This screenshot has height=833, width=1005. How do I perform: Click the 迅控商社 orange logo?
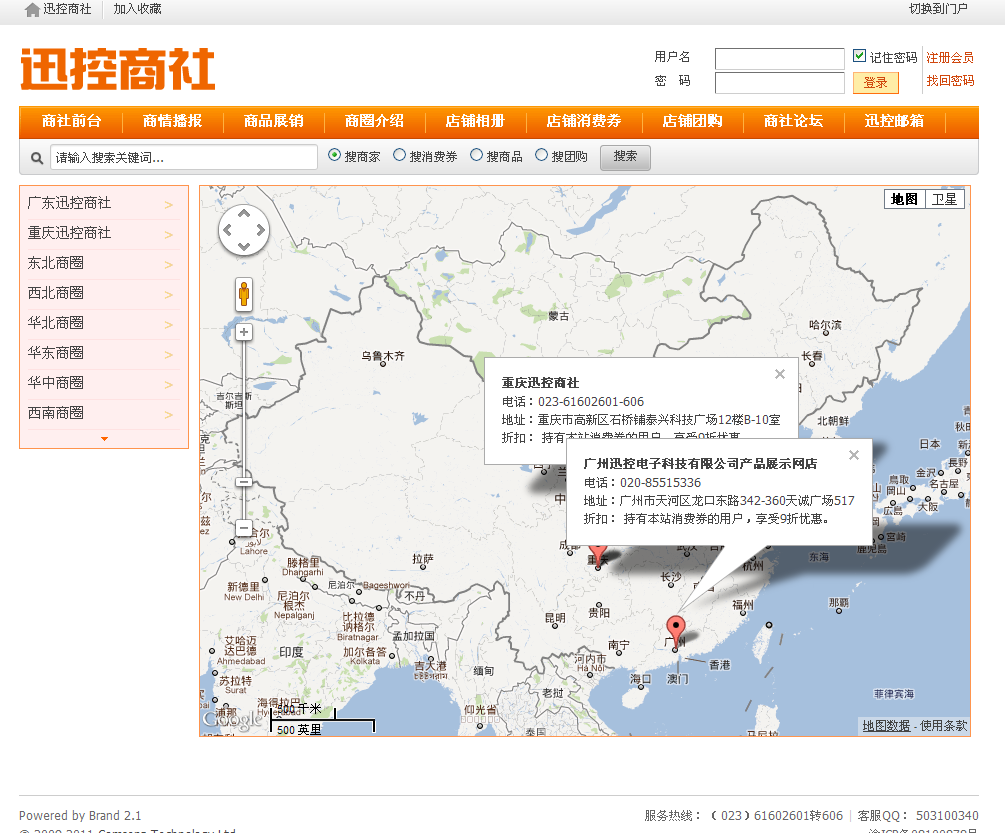(x=118, y=69)
